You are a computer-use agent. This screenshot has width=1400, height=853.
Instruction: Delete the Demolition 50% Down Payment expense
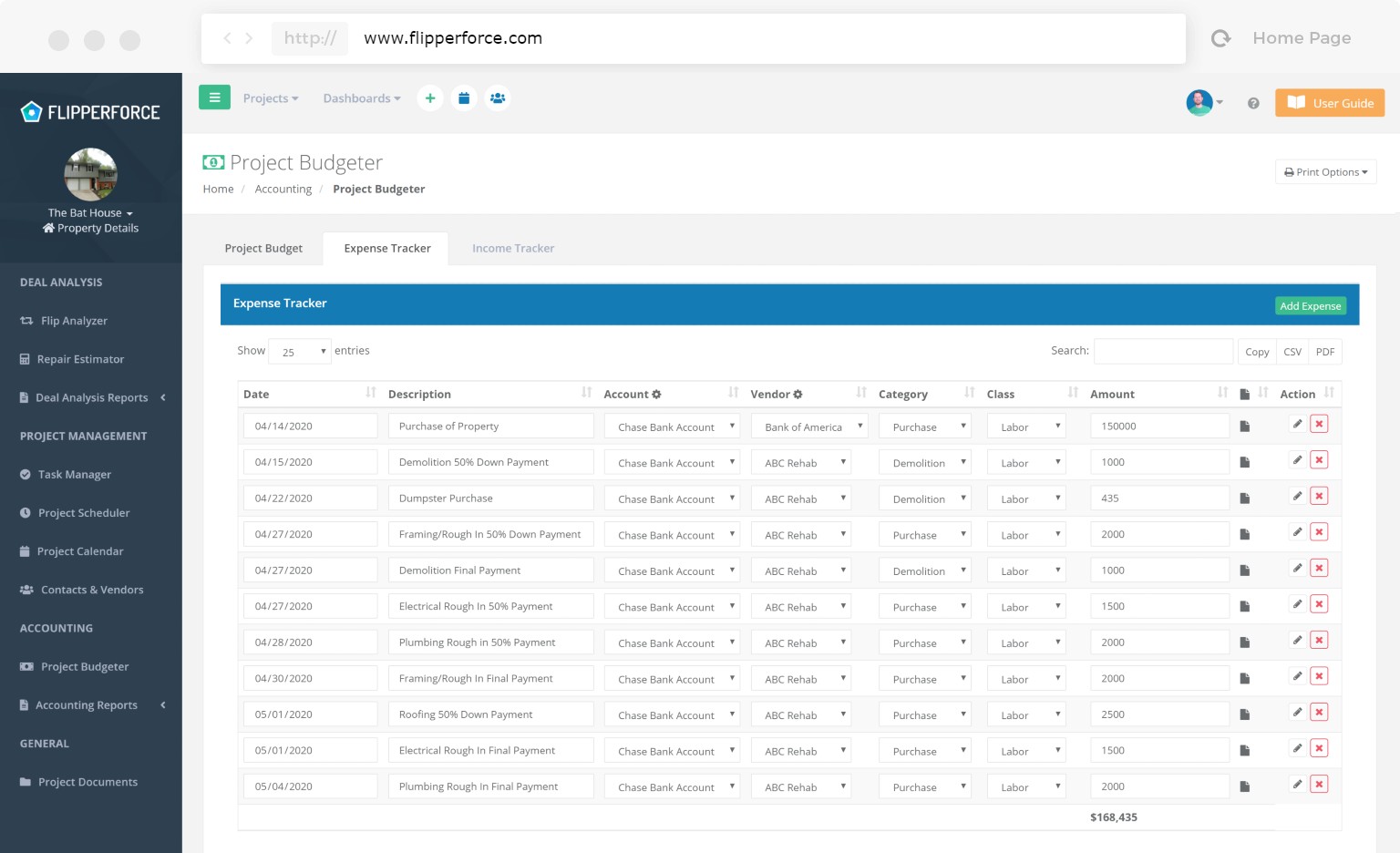pyautogui.click(x=1319, y=459)
